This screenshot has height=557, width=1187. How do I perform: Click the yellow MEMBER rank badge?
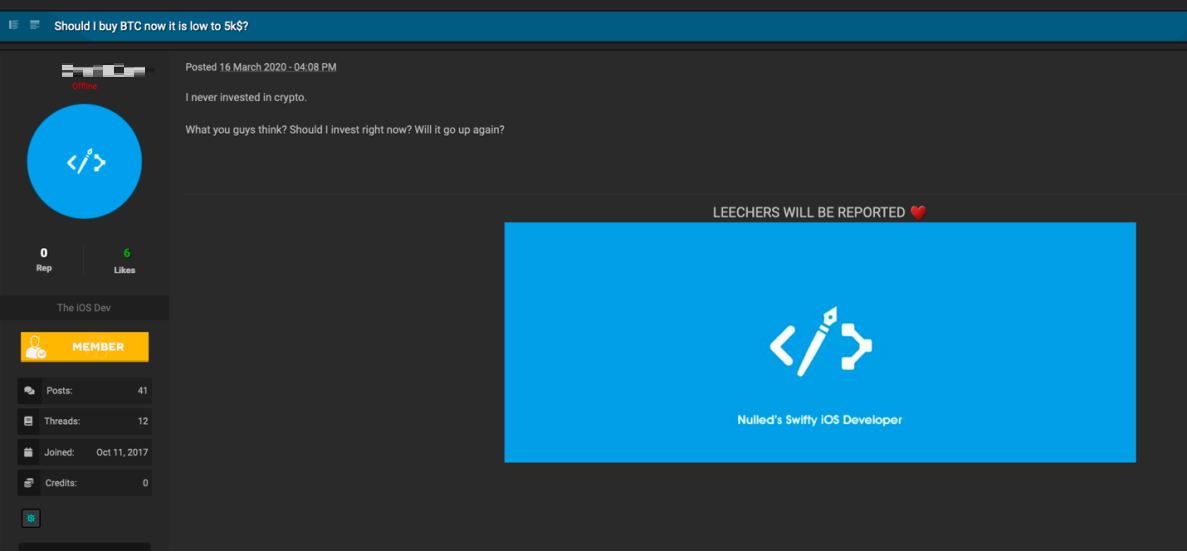[x=85, y=347]
